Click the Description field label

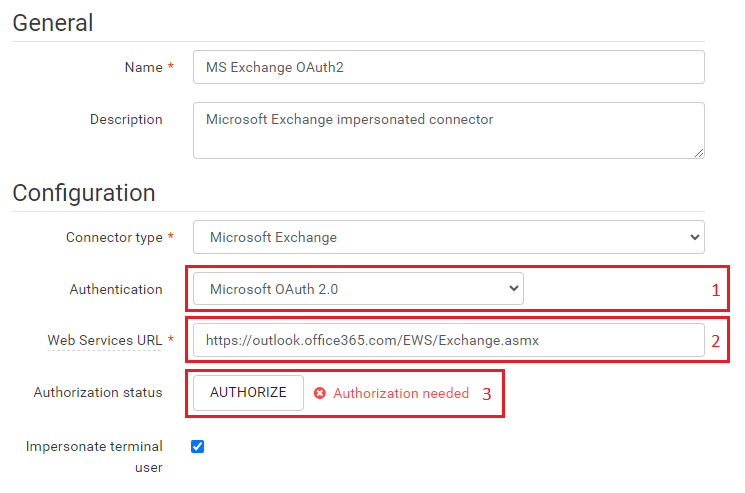126,119
